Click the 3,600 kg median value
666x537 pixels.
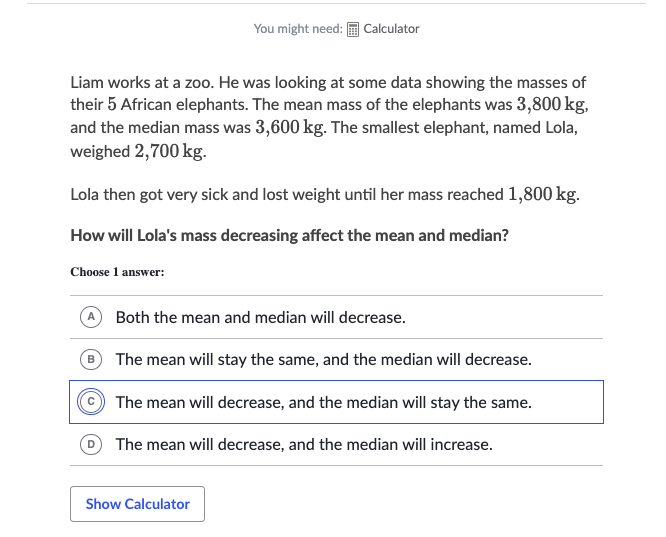tap(289, 127)
